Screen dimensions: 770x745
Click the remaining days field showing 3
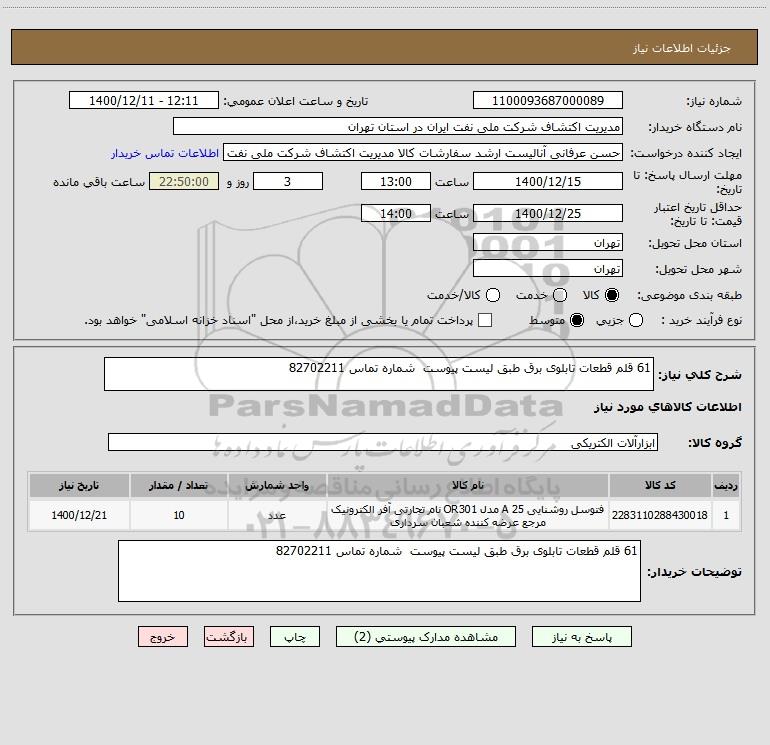(288, 182)
